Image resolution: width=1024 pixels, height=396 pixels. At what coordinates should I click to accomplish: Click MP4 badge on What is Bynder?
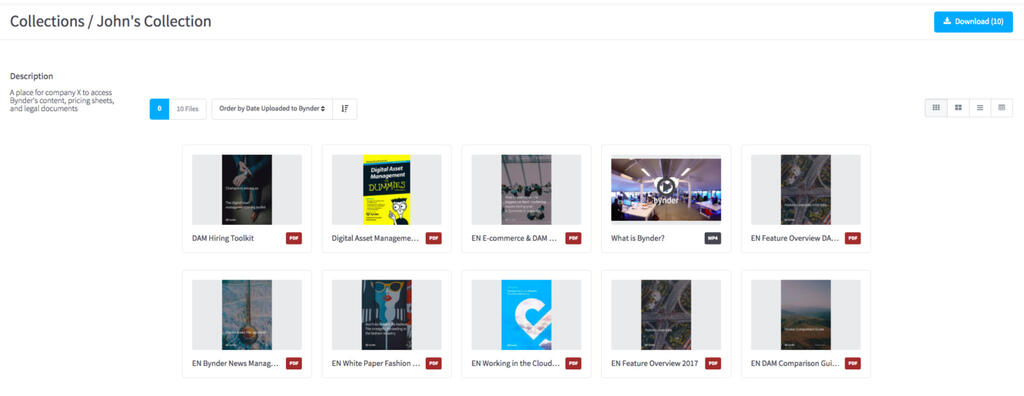point(713,239)
